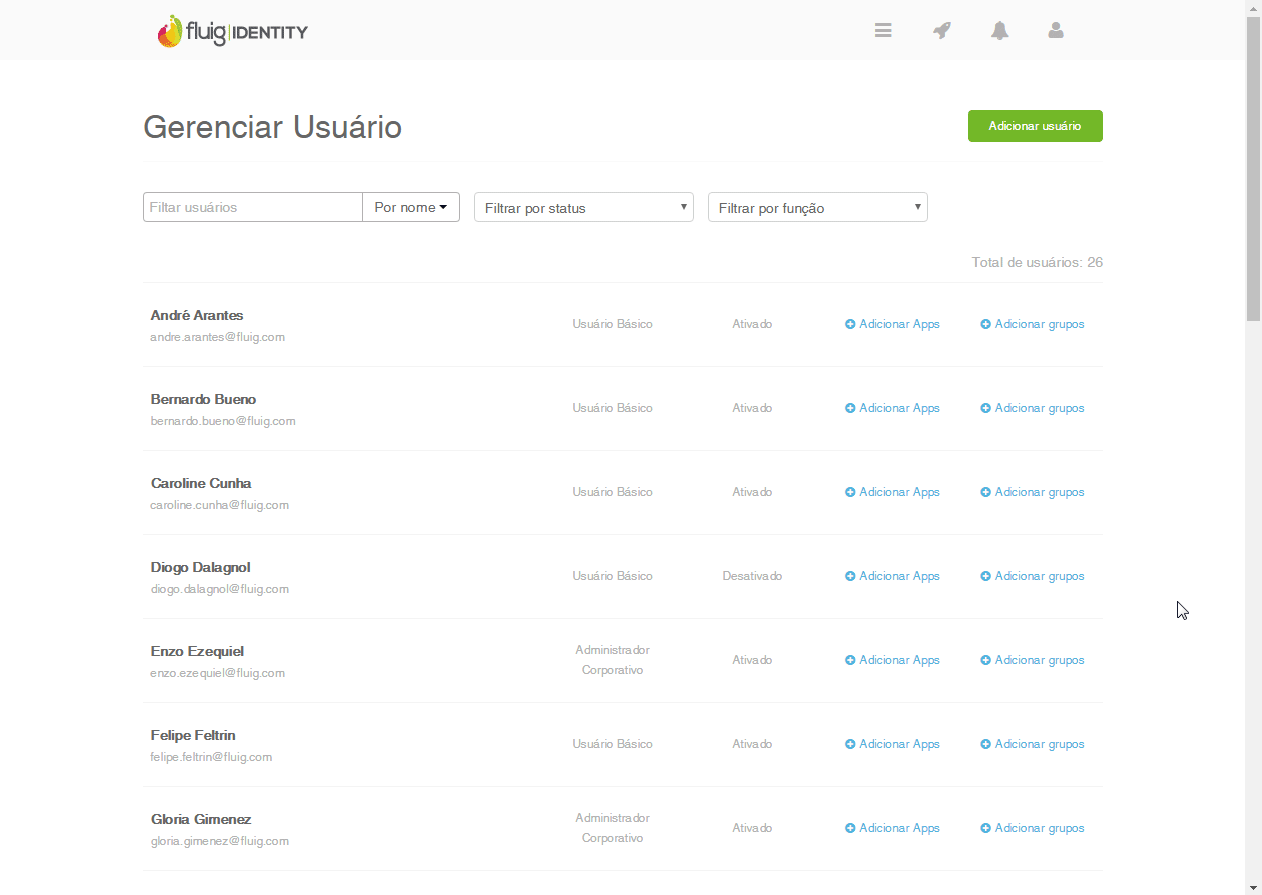Click the fluig Identity logo
This screenshot has height=895, width=1262.
pyautogui.click(x=233, y=32)
